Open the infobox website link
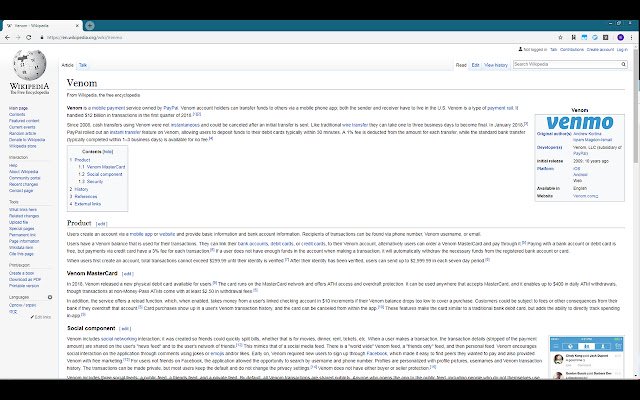 pyautogui.click(x=585, y=196)
